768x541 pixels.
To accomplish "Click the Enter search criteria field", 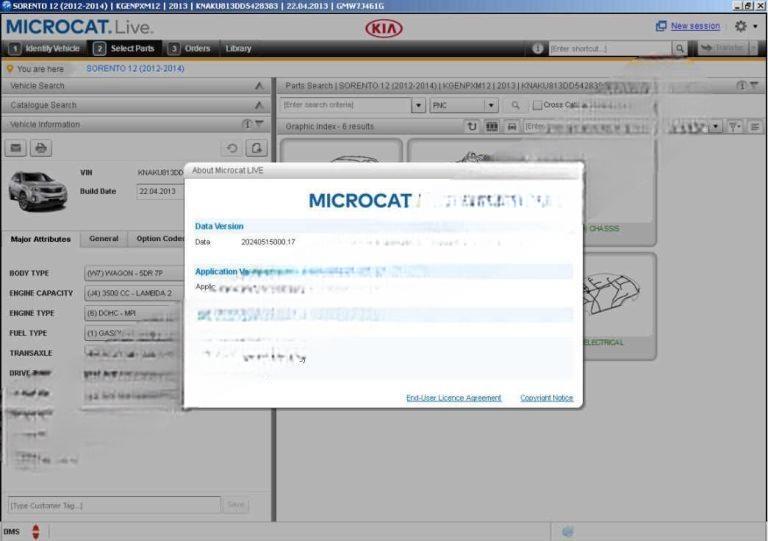I will coord(345,105).
